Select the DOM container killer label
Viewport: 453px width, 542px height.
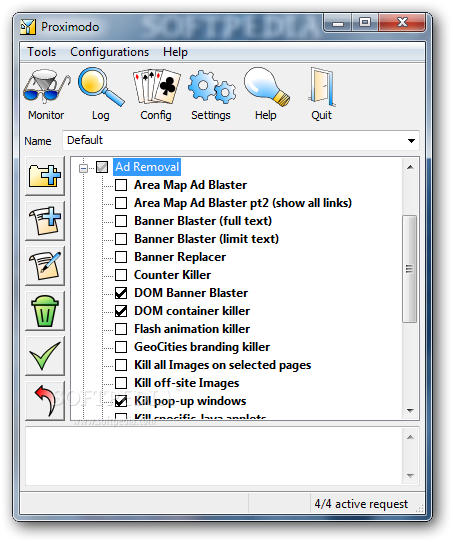pos(192,311)
